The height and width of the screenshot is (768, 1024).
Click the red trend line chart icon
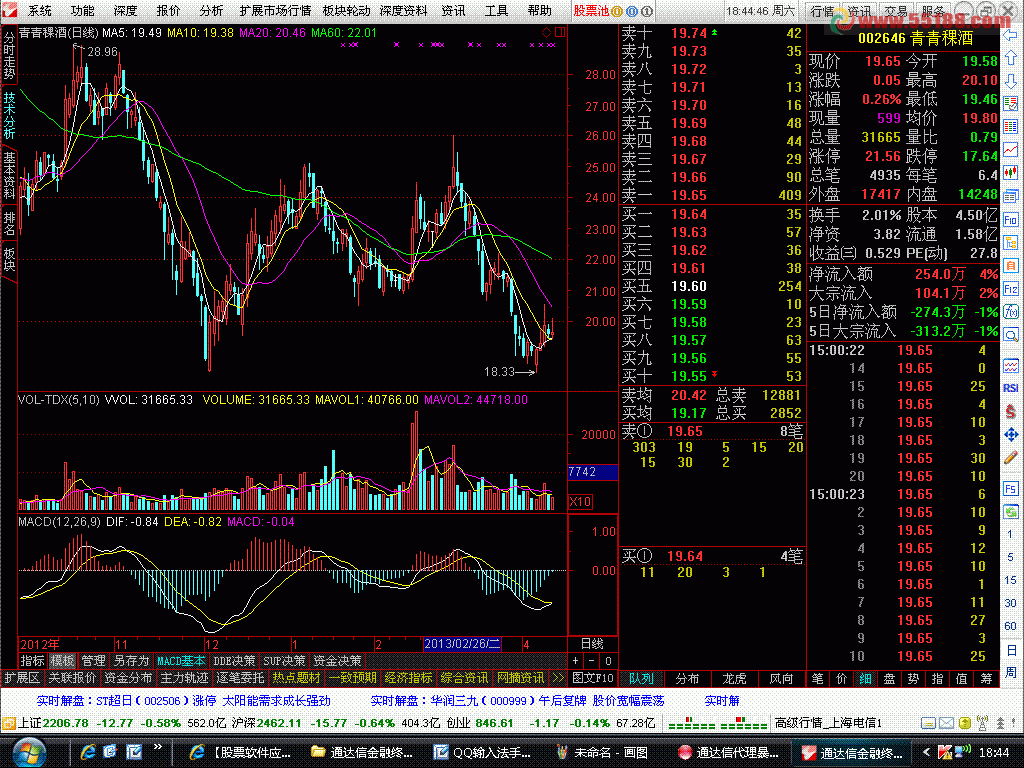1011,150
